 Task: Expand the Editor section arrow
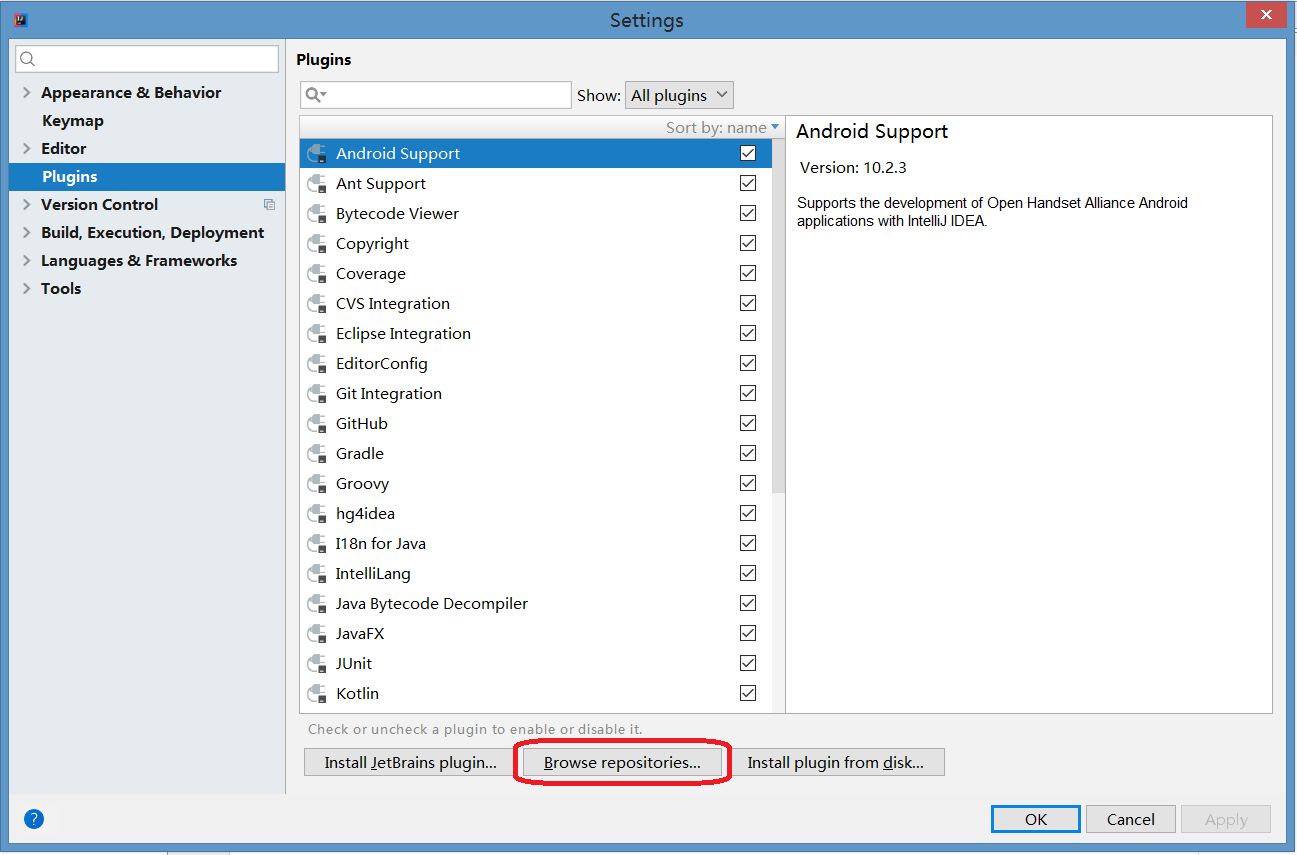pyautogui.click(x=27, y=148)
